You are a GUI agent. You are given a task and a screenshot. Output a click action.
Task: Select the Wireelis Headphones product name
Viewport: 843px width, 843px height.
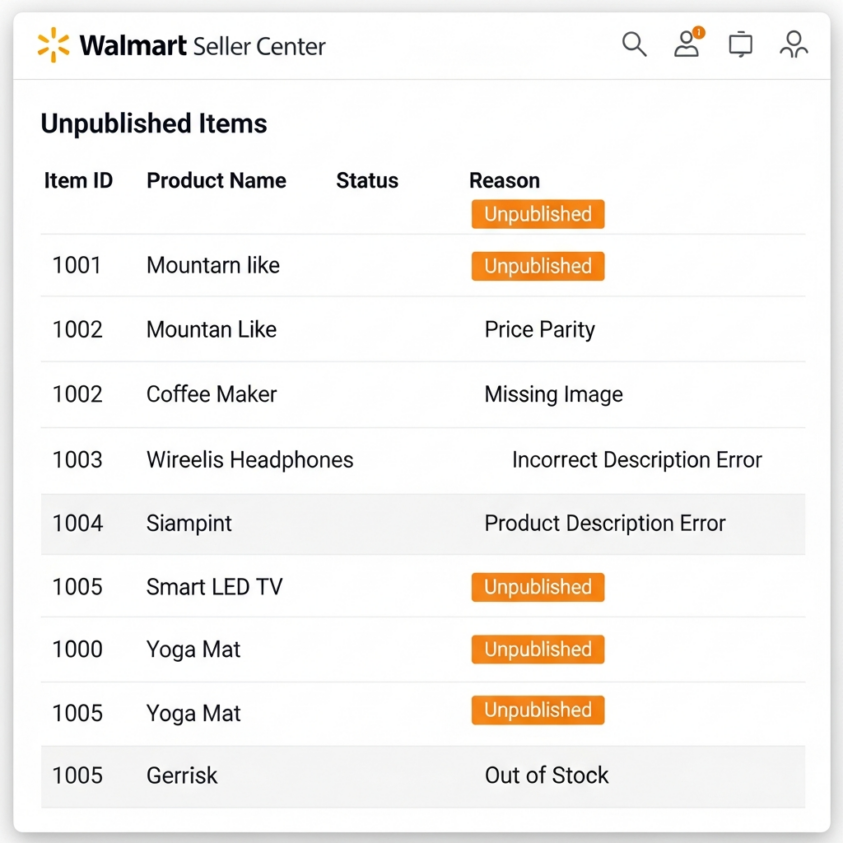(x=250, y=460)
